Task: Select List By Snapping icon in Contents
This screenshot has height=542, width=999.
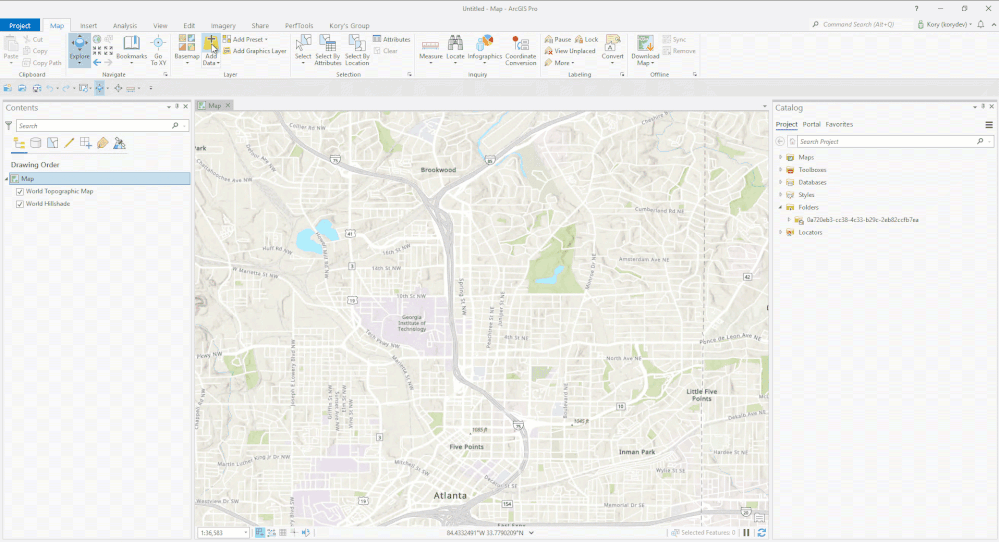Action: (85, 144)
